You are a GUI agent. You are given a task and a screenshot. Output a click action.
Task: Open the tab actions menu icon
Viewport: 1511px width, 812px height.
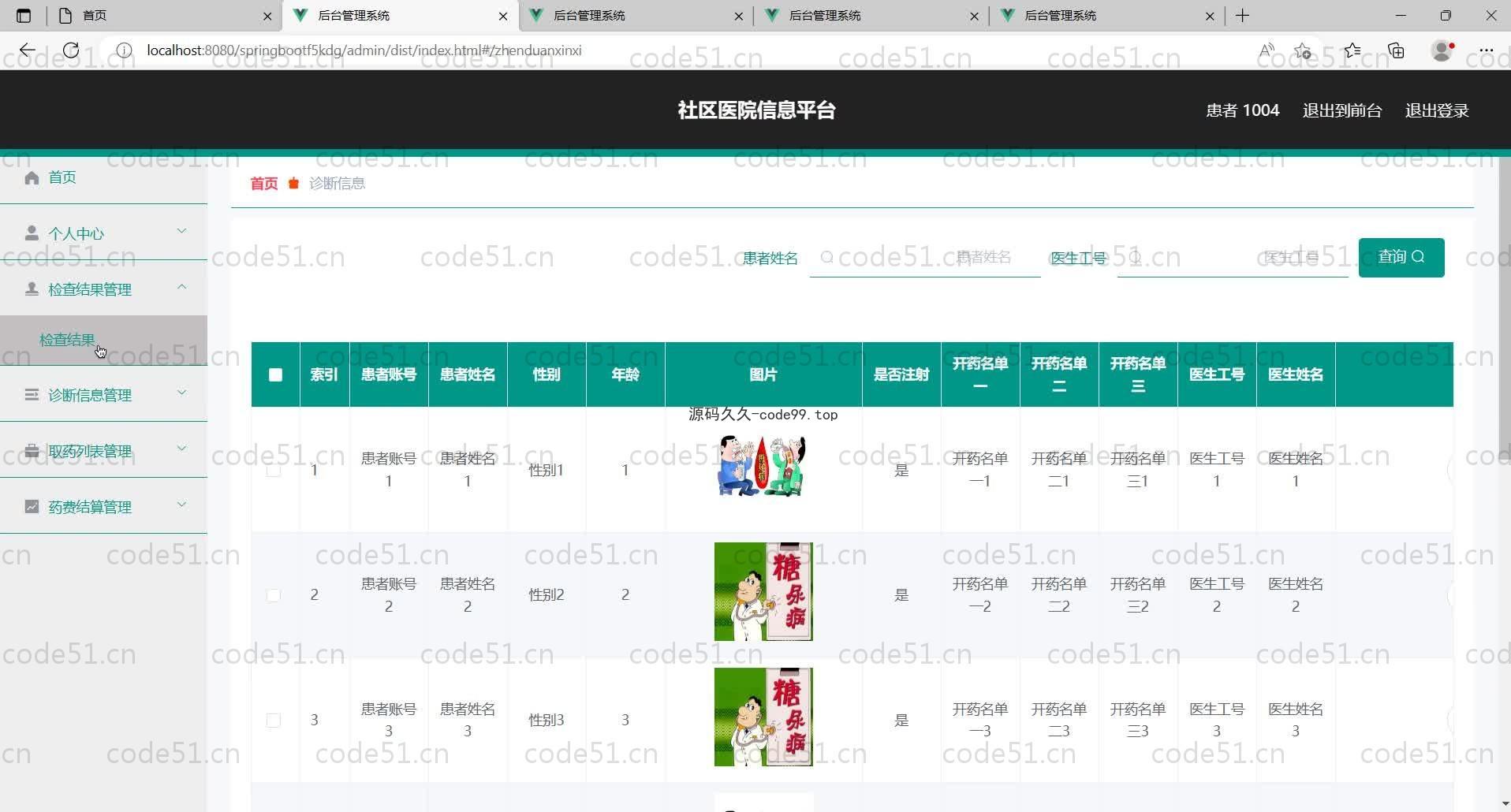[x=24, y=16]
